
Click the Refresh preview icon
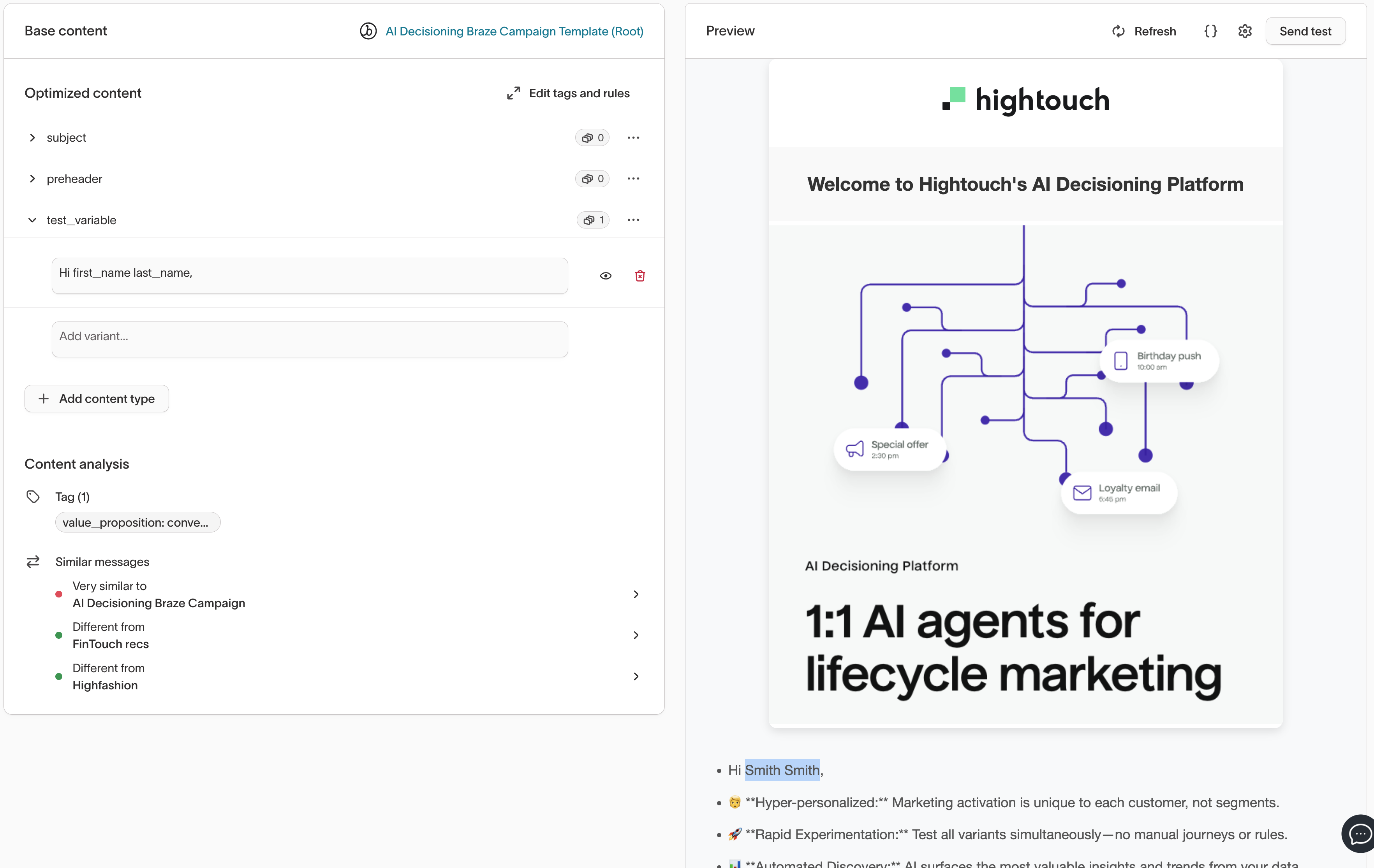click(x=1119, y=32)
